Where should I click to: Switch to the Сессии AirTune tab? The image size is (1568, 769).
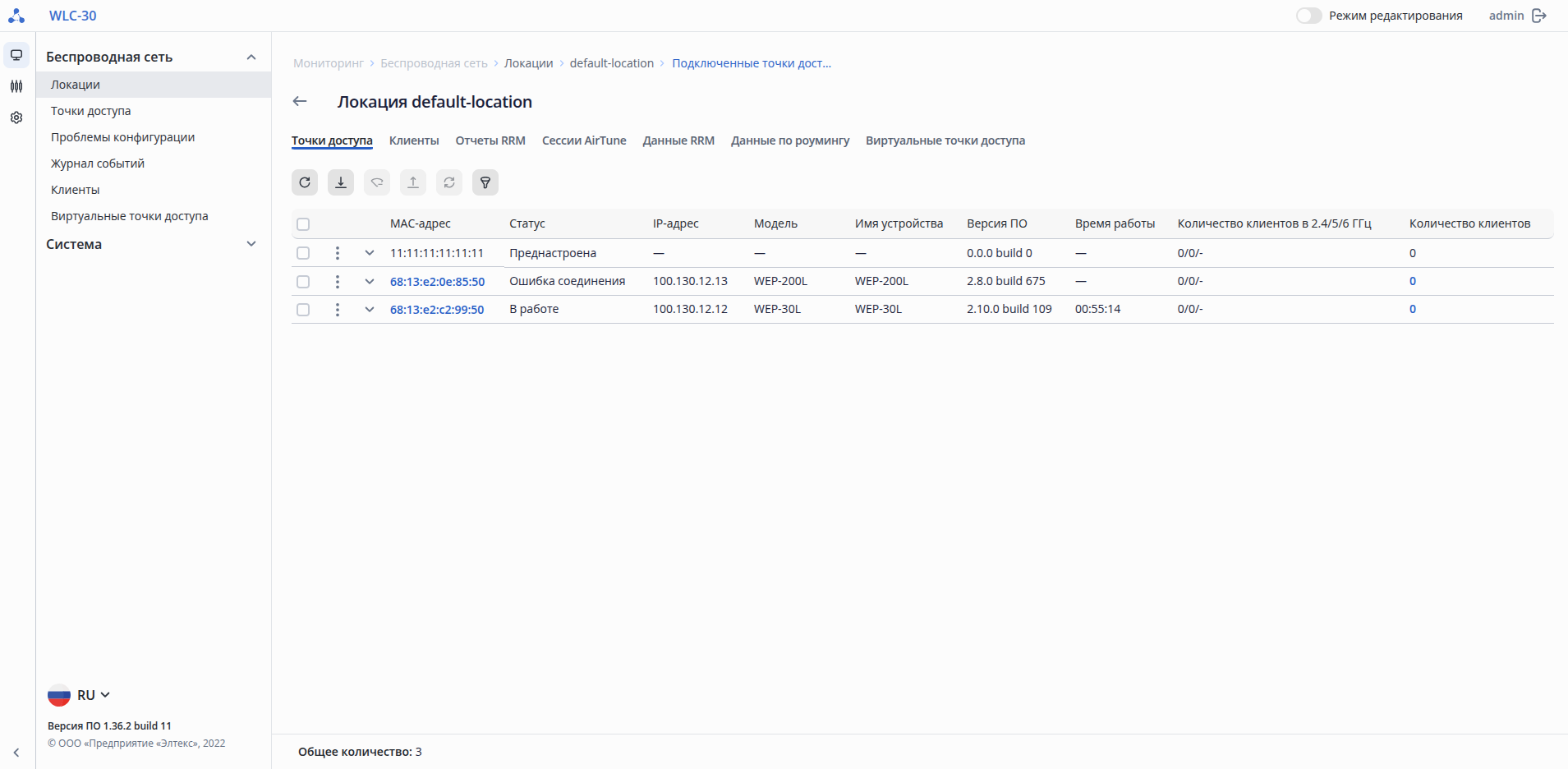pyautogui.click(x=584, y=140)
